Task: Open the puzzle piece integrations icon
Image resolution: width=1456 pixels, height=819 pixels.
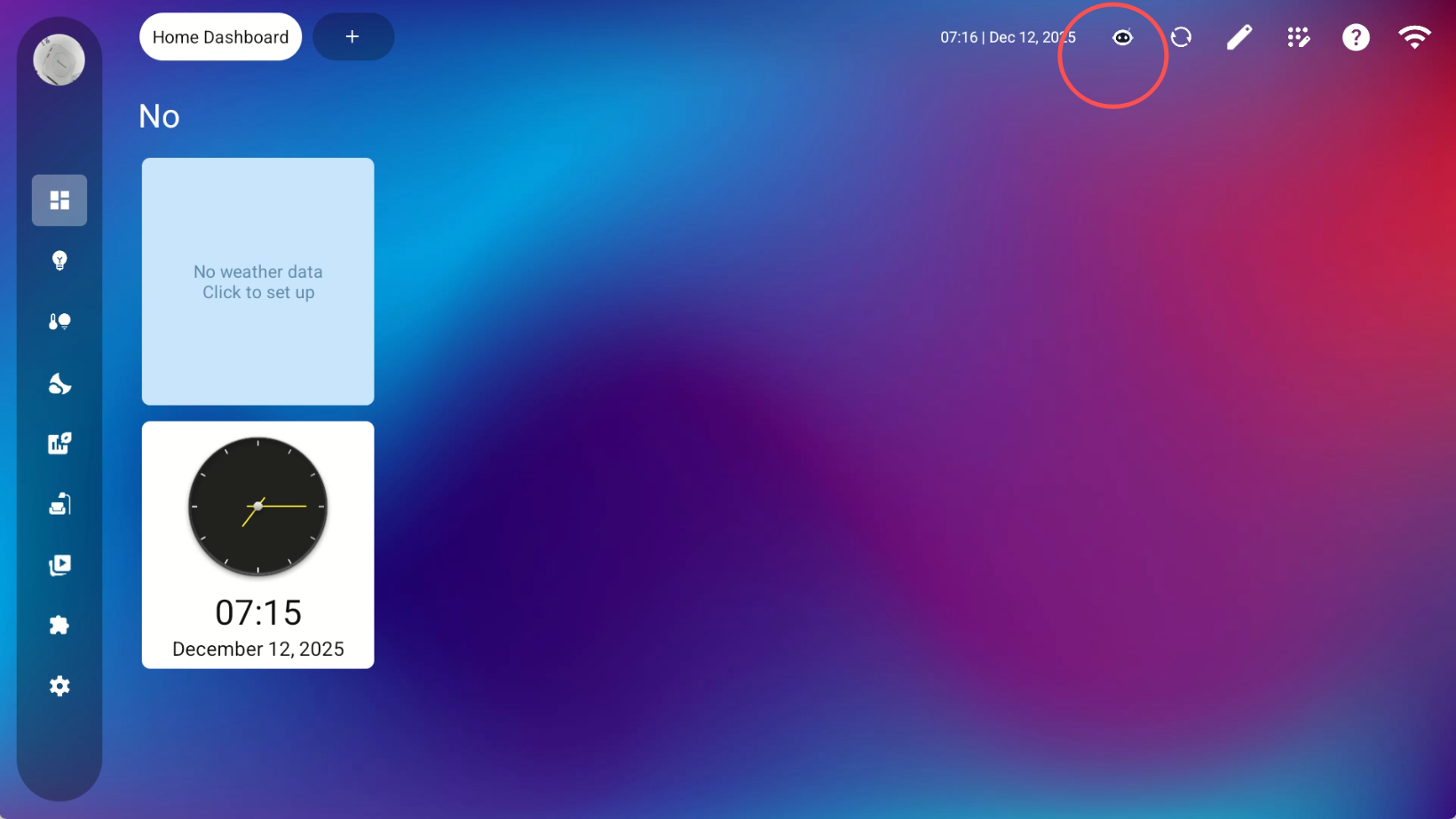Action: coord(59,626)
